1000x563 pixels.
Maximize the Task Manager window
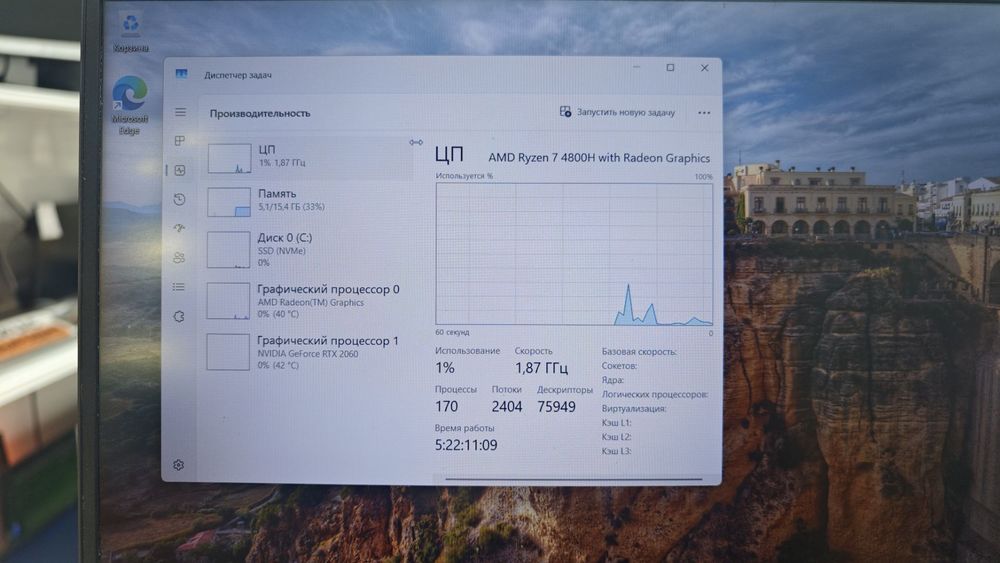670,68
